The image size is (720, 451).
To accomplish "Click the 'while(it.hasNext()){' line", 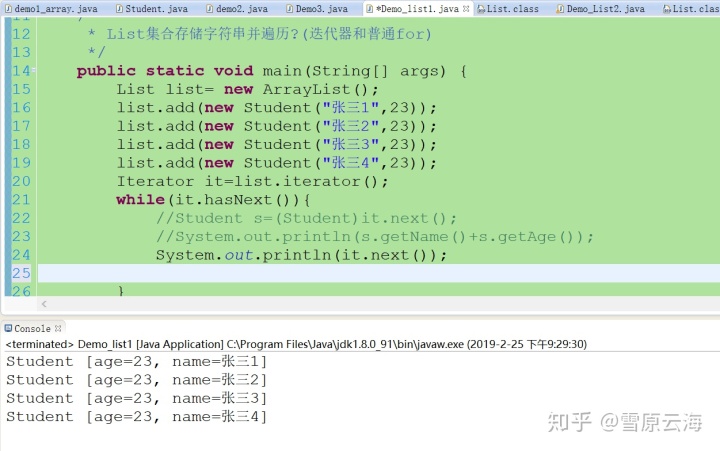I will coord(213,200).
